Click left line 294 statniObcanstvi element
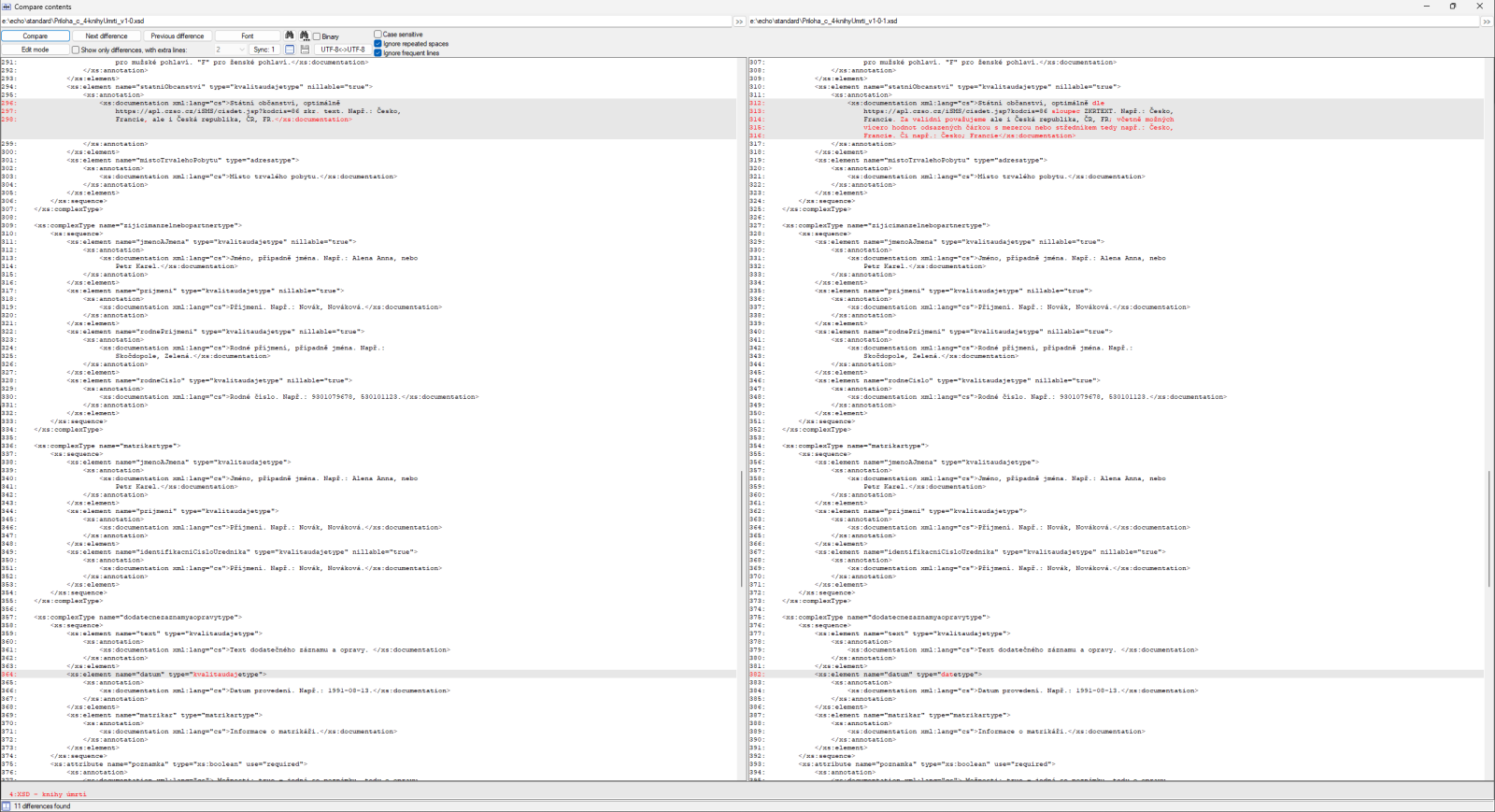Image resolution: width=1495 pixels, height=812 pixels. [x=221, y=87]
